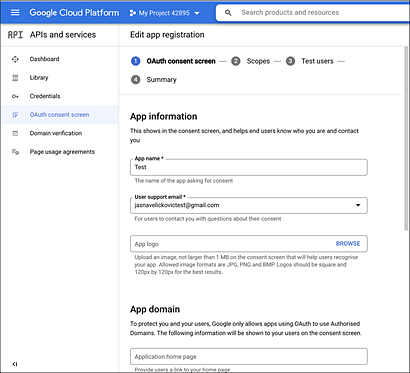This screenshot has width=410, height=373.
Task: Click the OAuth consent screen sidebar icon
Action: pos(15,115)
